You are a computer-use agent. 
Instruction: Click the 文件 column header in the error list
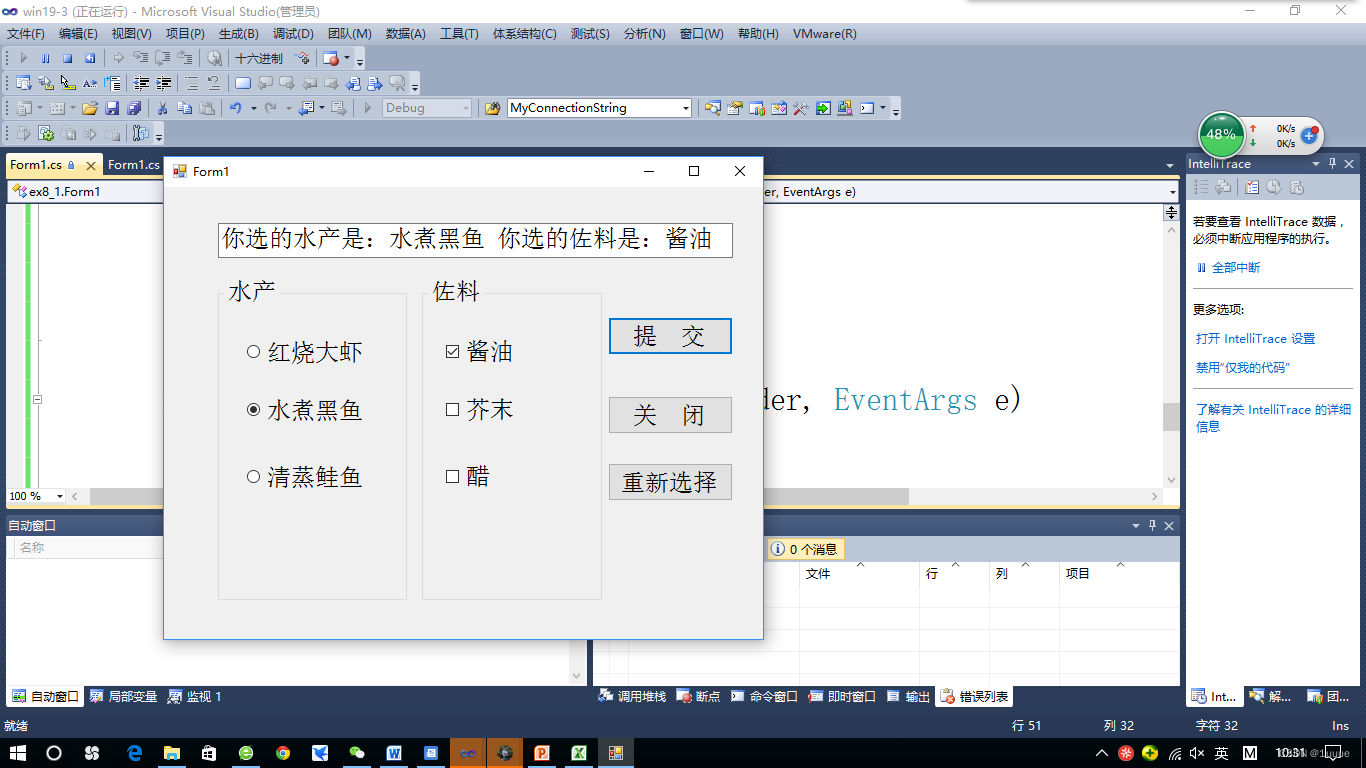click(859, 574)
